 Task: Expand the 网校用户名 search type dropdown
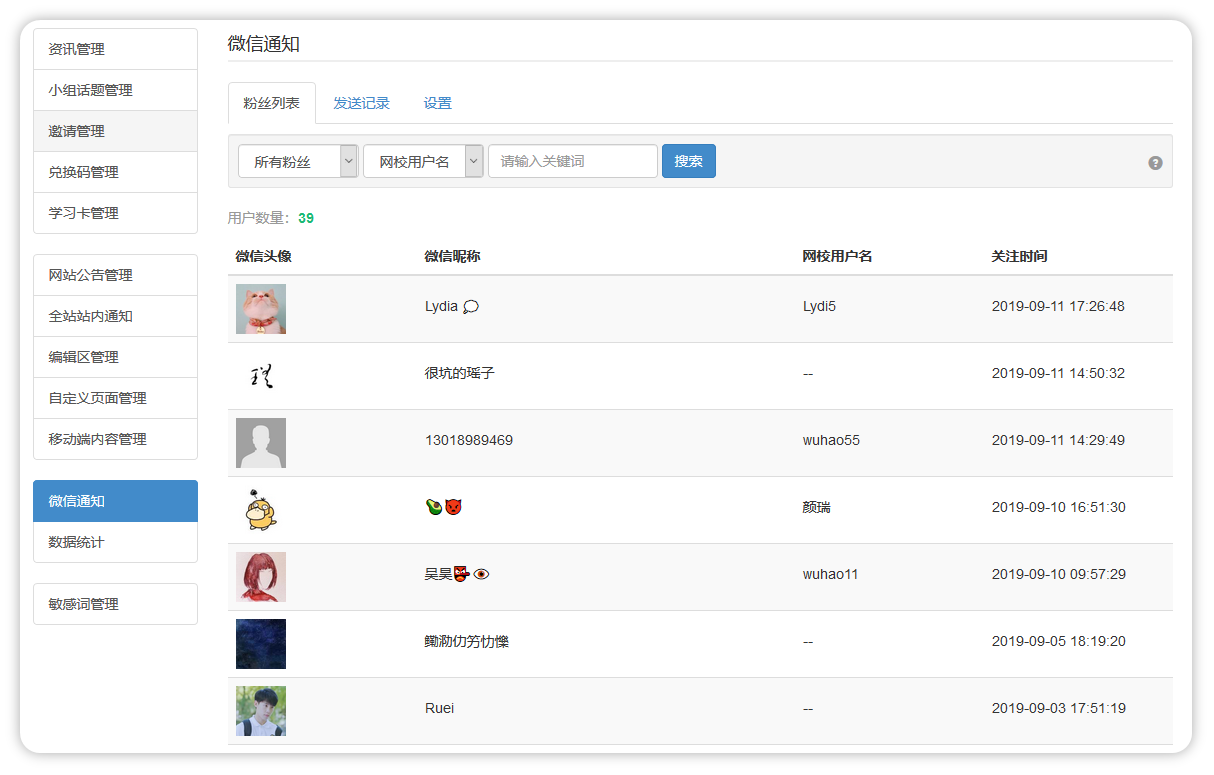(x=423, y=161)
